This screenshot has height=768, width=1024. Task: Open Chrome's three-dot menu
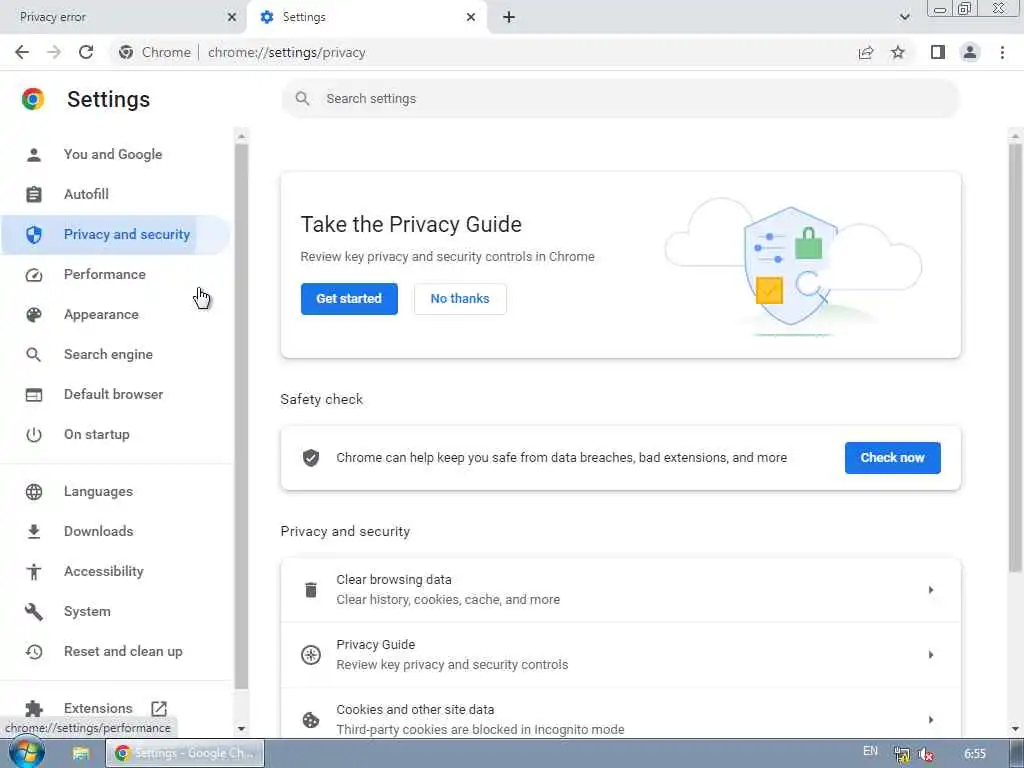coord(1002,52)
